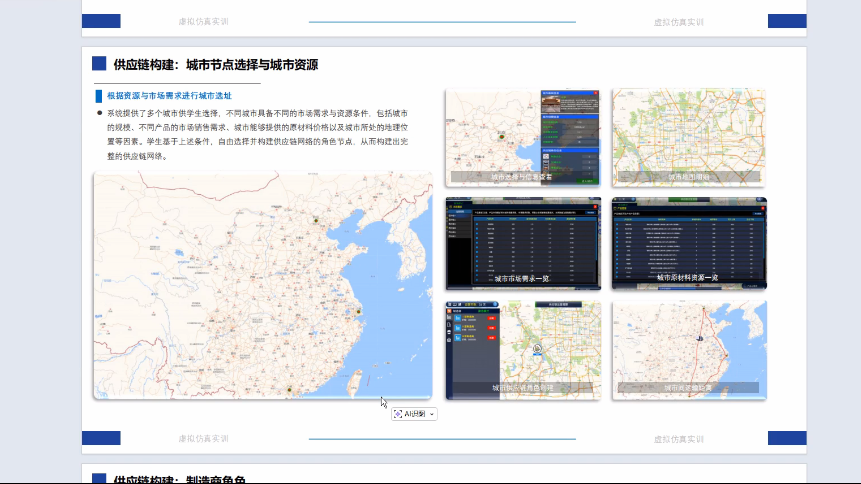The height and width of the screenshot is (484, 861).
Task: Click next slide title 供应链构建：制造商角色
Action: point(179,479)
